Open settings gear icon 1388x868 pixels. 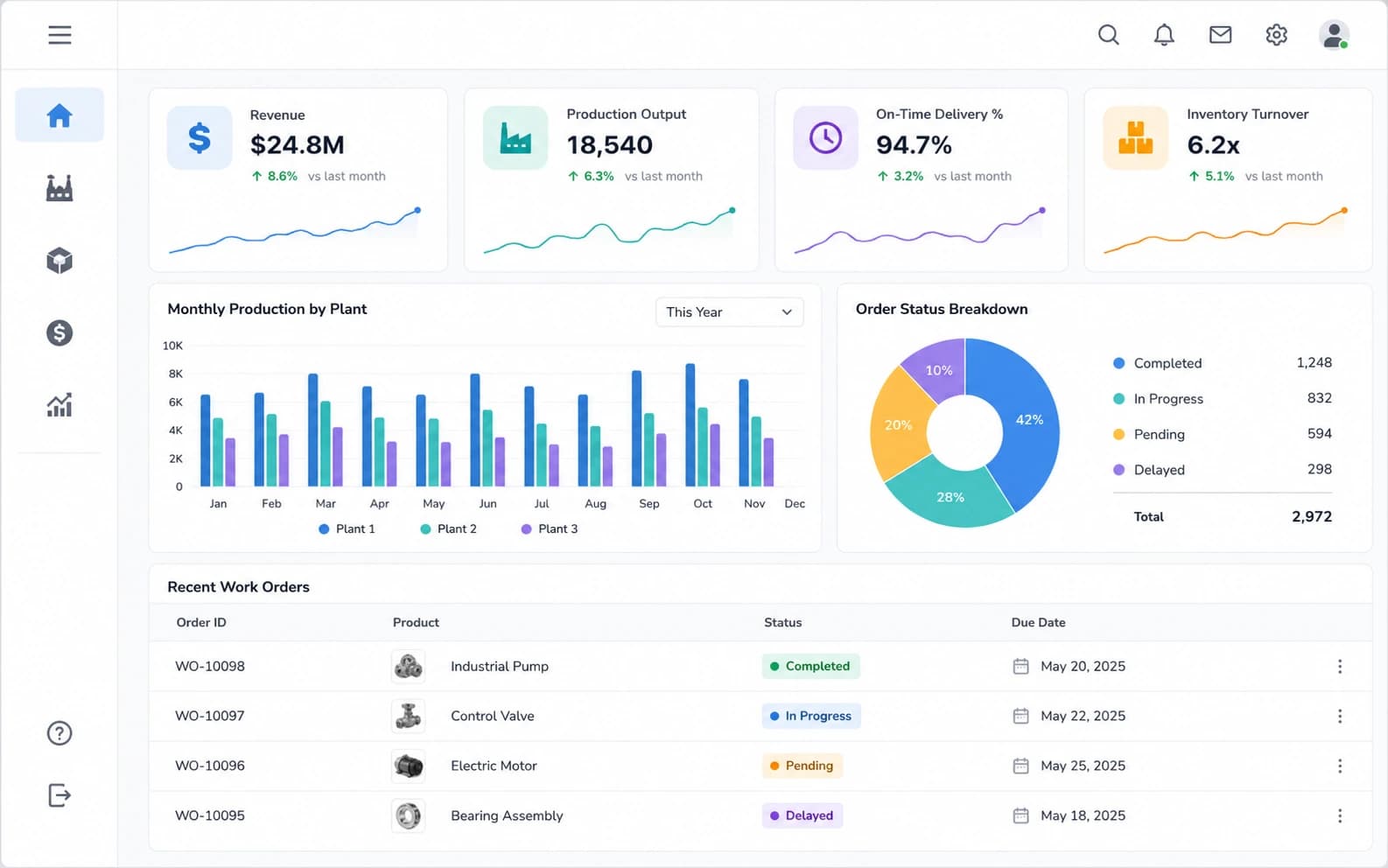pyautogui.click(x=1276, y=35)
